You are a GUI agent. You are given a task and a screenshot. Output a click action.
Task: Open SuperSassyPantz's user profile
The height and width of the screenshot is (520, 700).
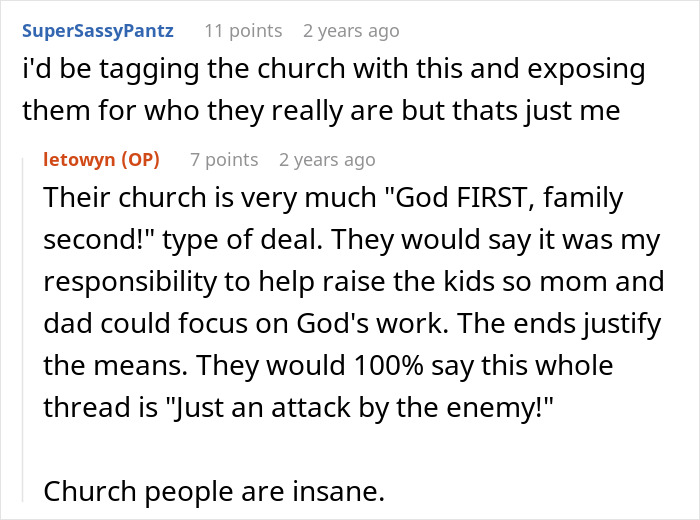tap(98, 31)
